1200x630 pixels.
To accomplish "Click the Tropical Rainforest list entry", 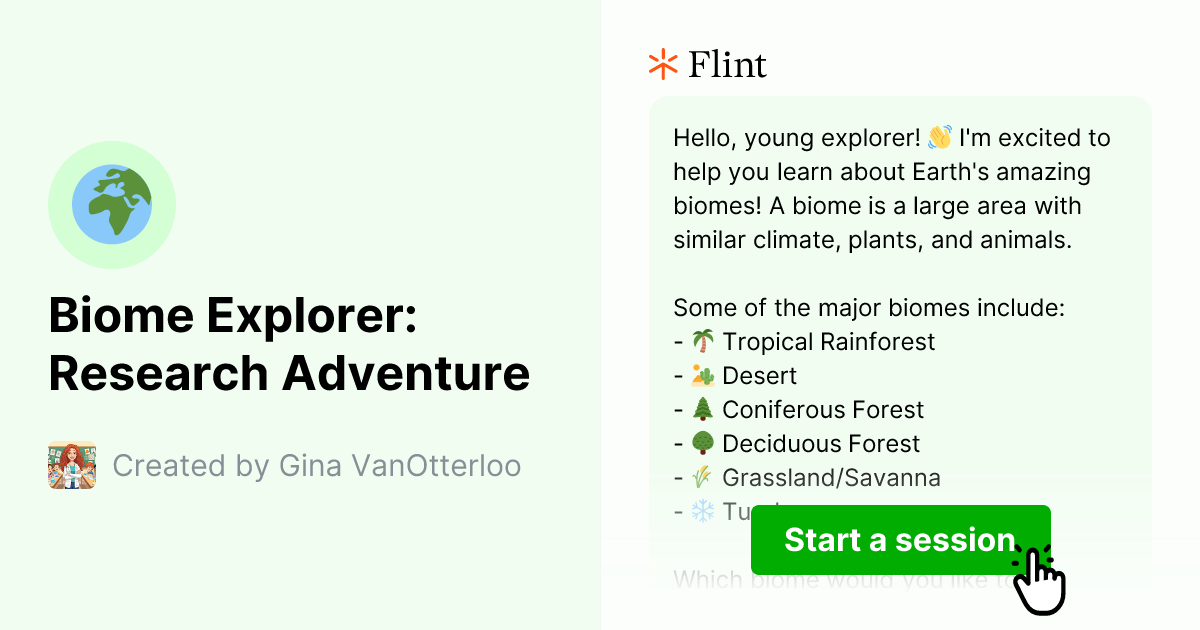I will pos(828,341).
